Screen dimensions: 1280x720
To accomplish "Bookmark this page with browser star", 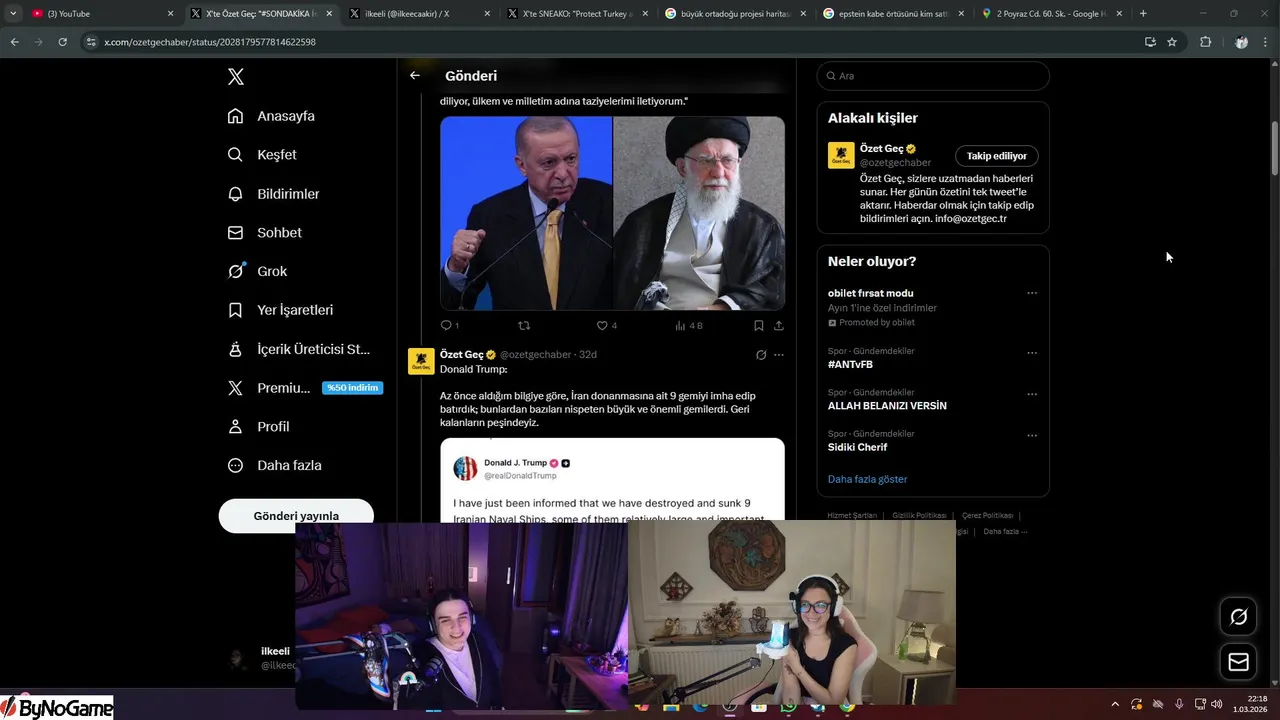I will [x=1172, y=42].
